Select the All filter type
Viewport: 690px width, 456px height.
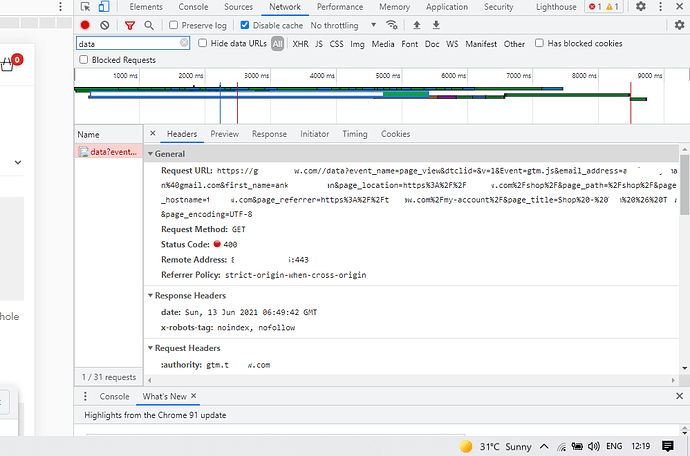coord(277,44)
